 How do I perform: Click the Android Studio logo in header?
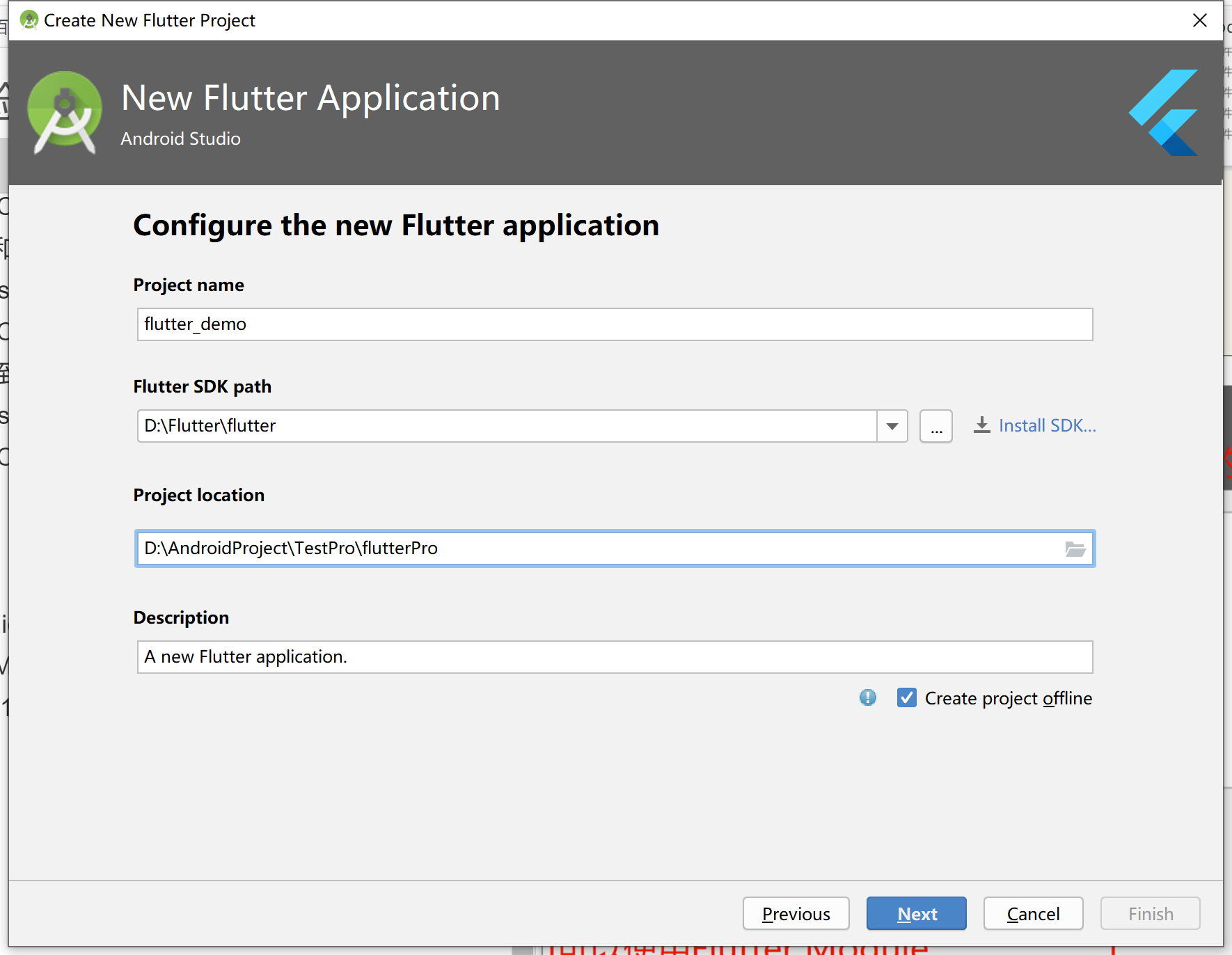point(65,113)
